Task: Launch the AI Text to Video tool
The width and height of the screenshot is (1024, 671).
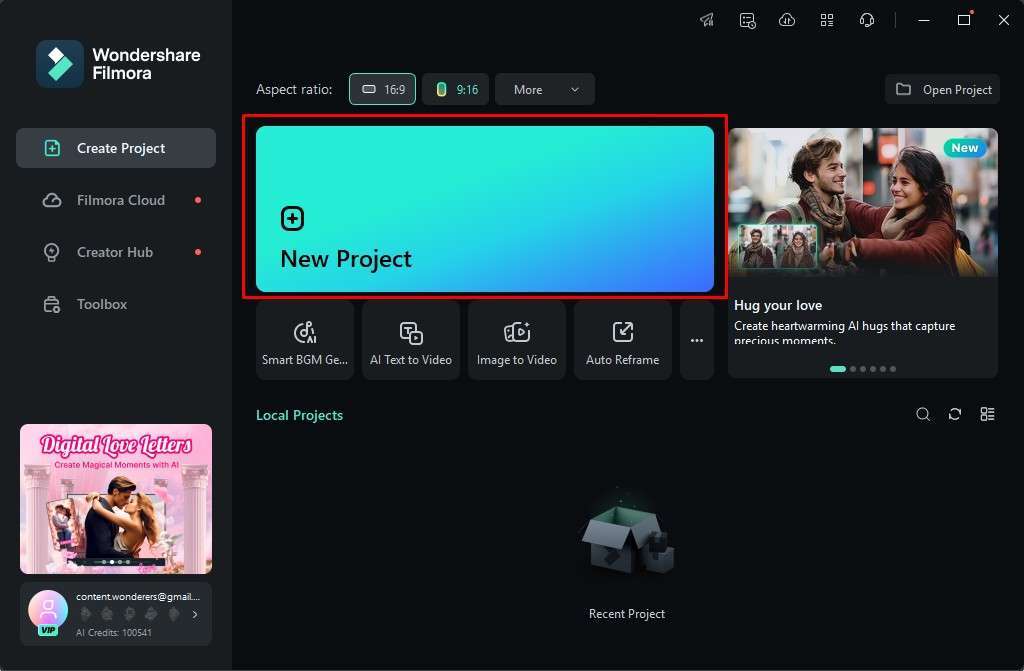Action: 411,340
